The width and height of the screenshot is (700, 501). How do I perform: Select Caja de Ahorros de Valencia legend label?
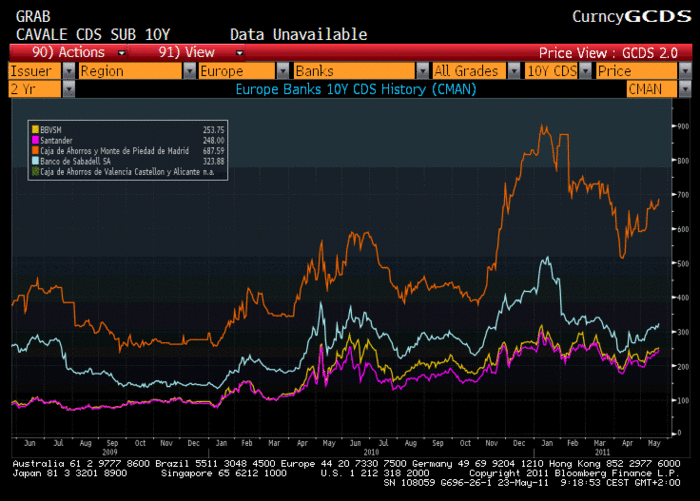pos(120,172)
